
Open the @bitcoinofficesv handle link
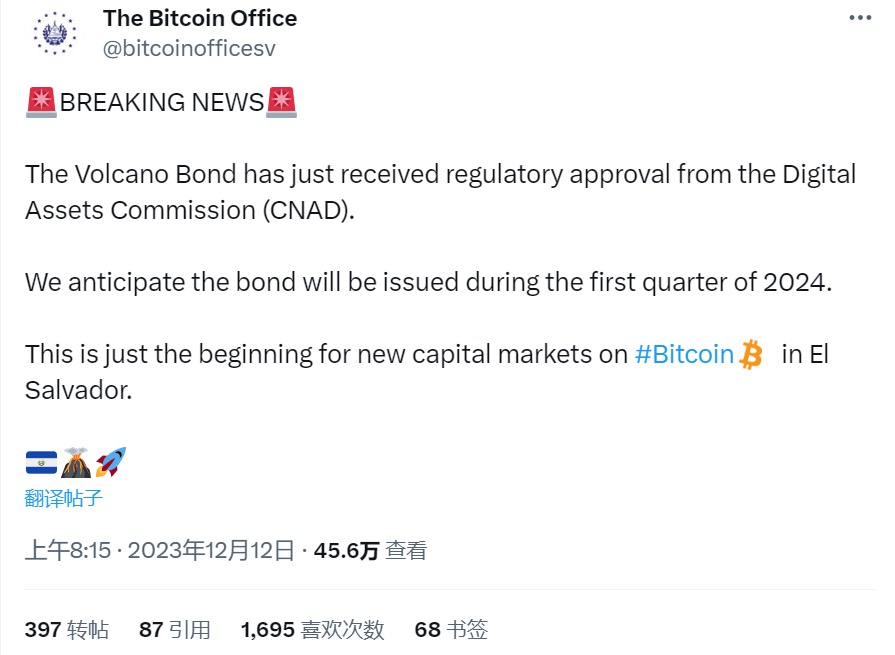coord(189,47)
